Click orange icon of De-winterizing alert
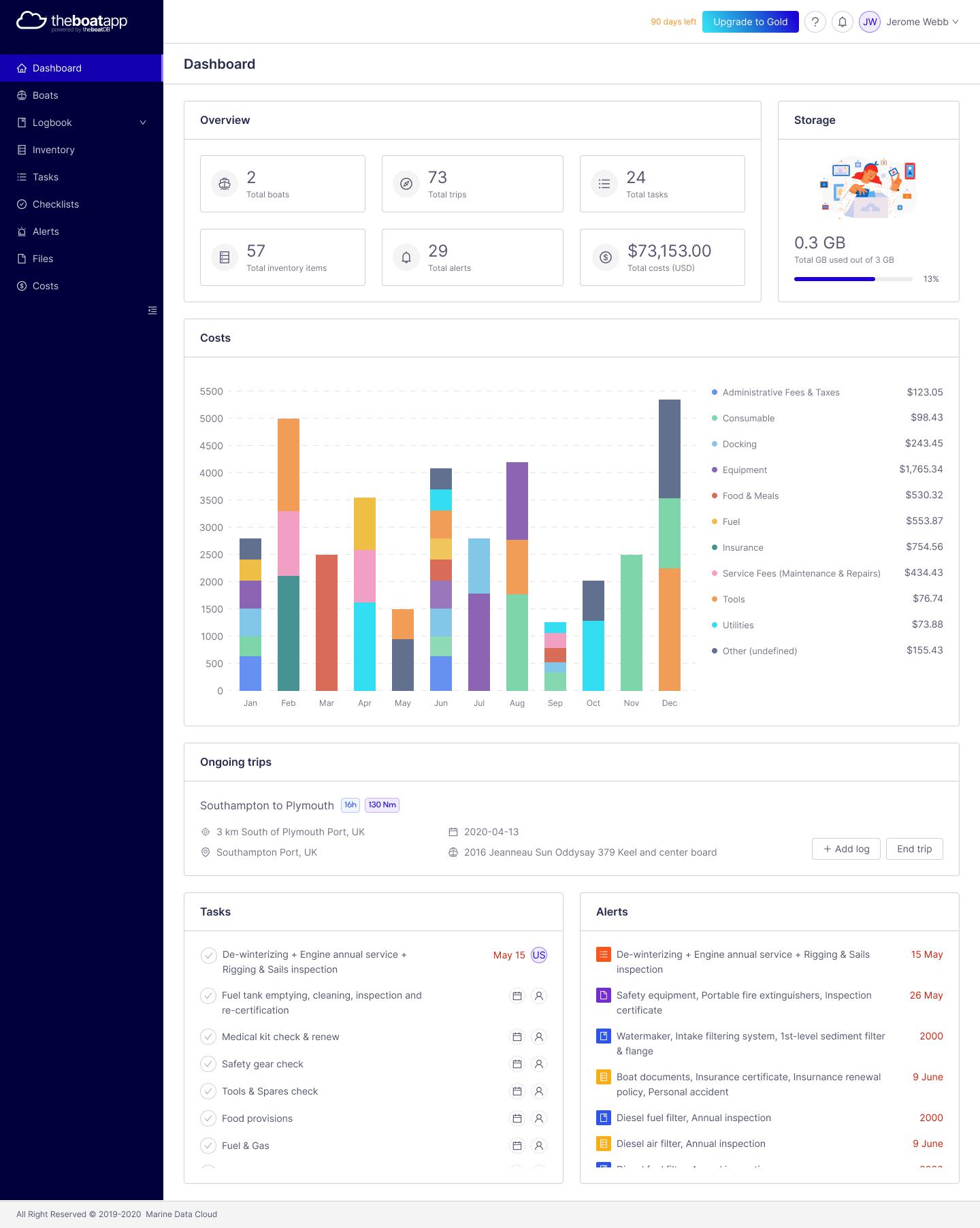 603,954
